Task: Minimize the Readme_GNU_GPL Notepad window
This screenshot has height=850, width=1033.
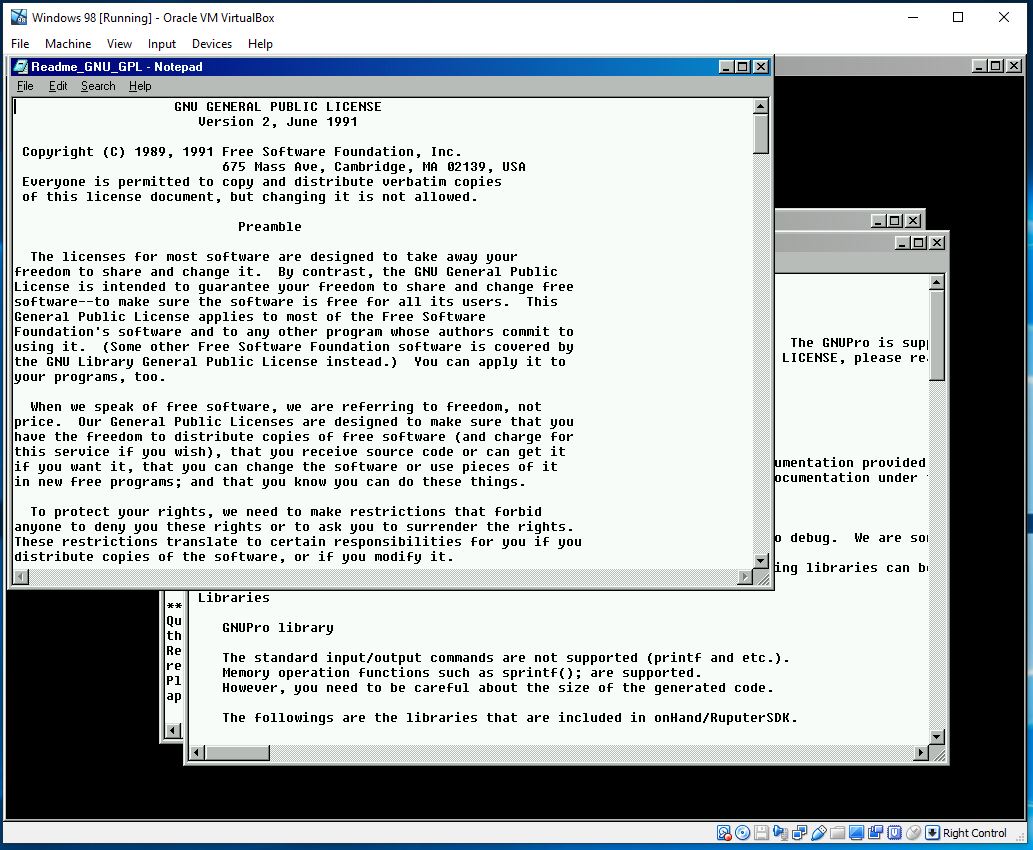Action: tap(726, 67)
